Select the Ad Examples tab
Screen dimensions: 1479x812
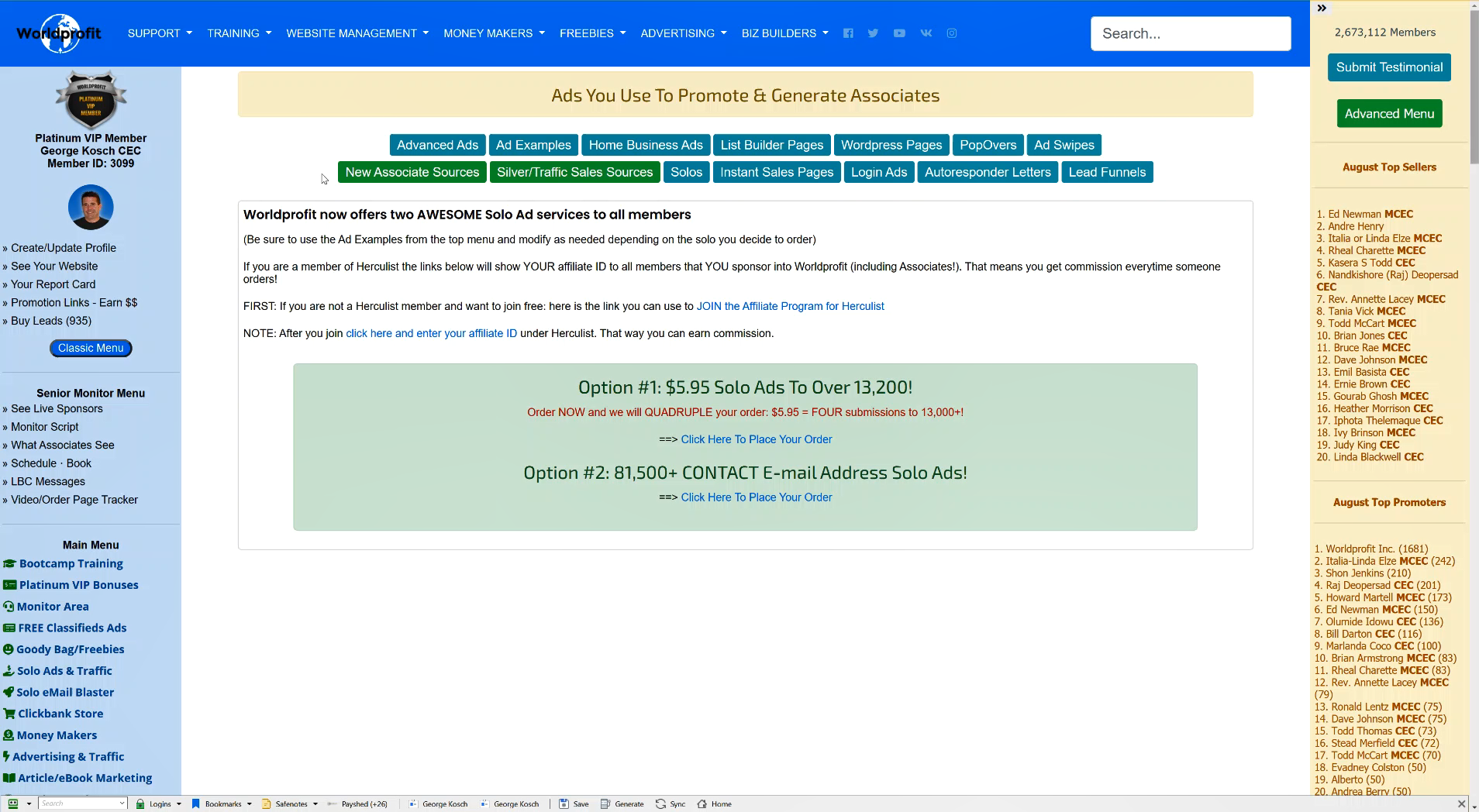(533, 145)
